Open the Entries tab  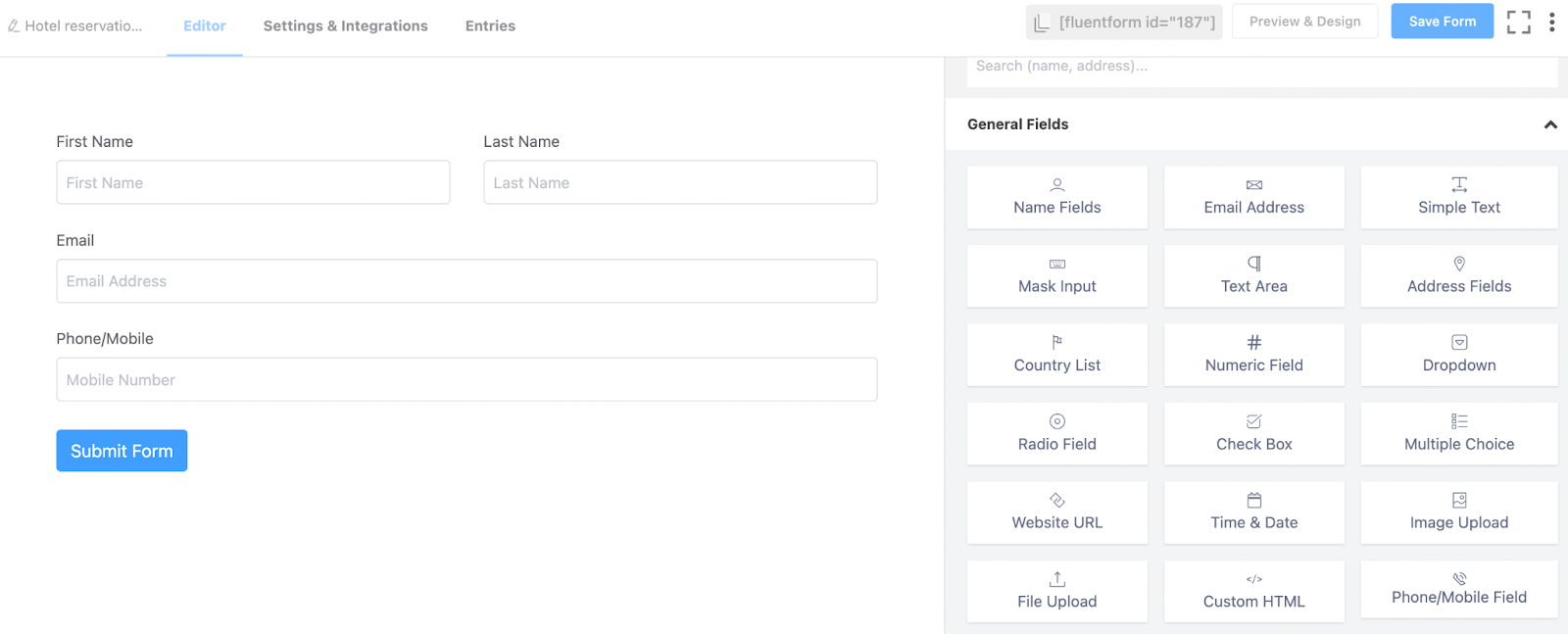[x=490, y=25]
